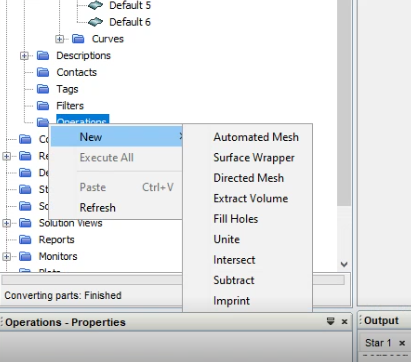Select the Default 5 tree row

[x=130, y=5]
